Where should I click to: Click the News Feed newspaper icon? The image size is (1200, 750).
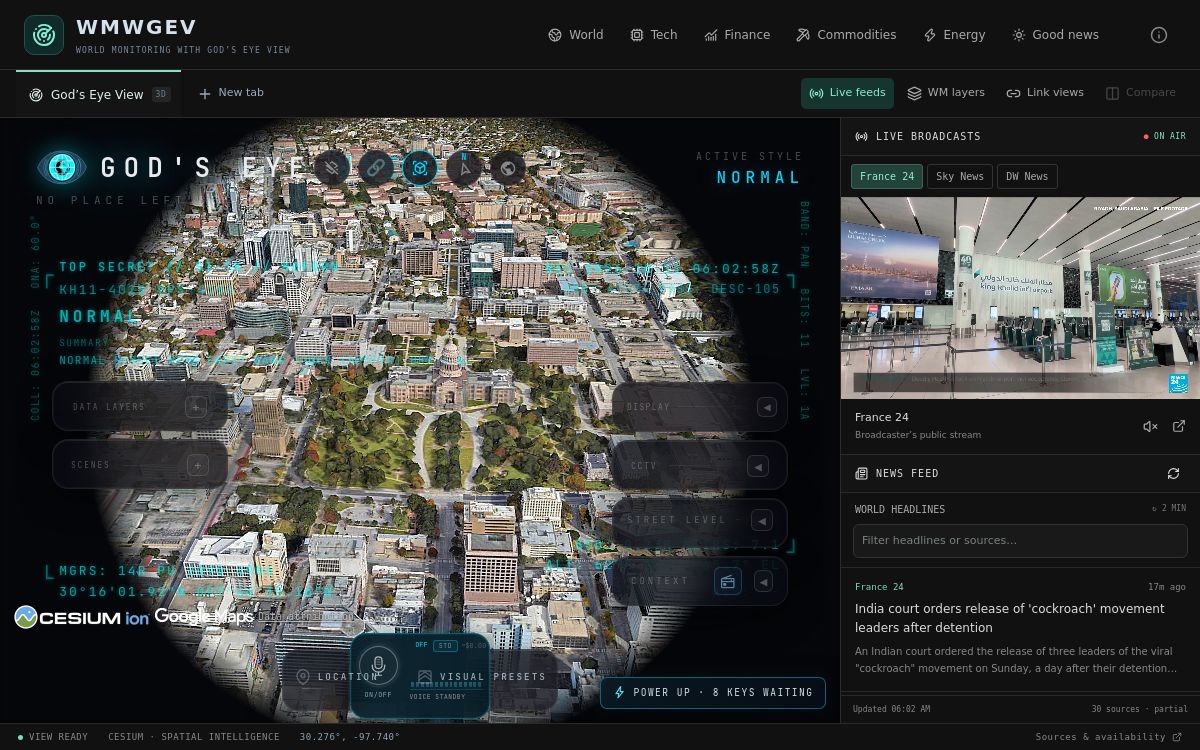[861, 473]
